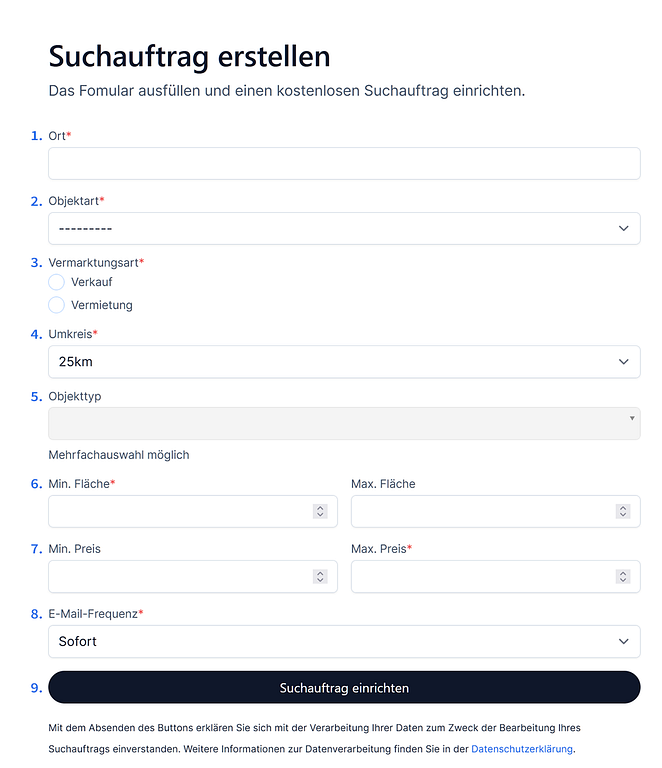Click the Objektart chevron arrow
Image resolution: width=662 pixels, height=768 pixels.
(x=623, y=228)
